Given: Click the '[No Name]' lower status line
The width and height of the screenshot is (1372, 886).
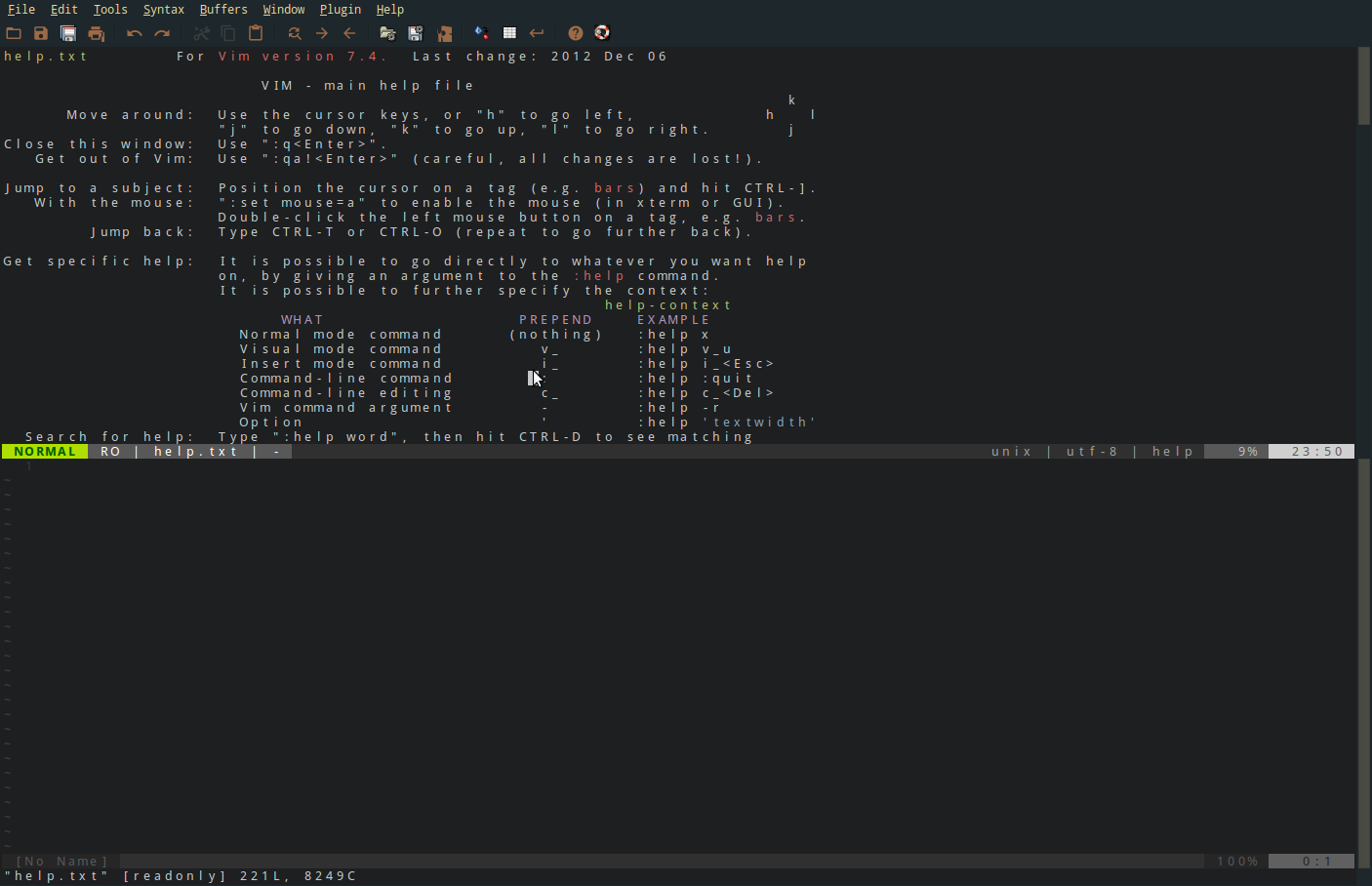Looking at the screenshot, I should point(61,862).
